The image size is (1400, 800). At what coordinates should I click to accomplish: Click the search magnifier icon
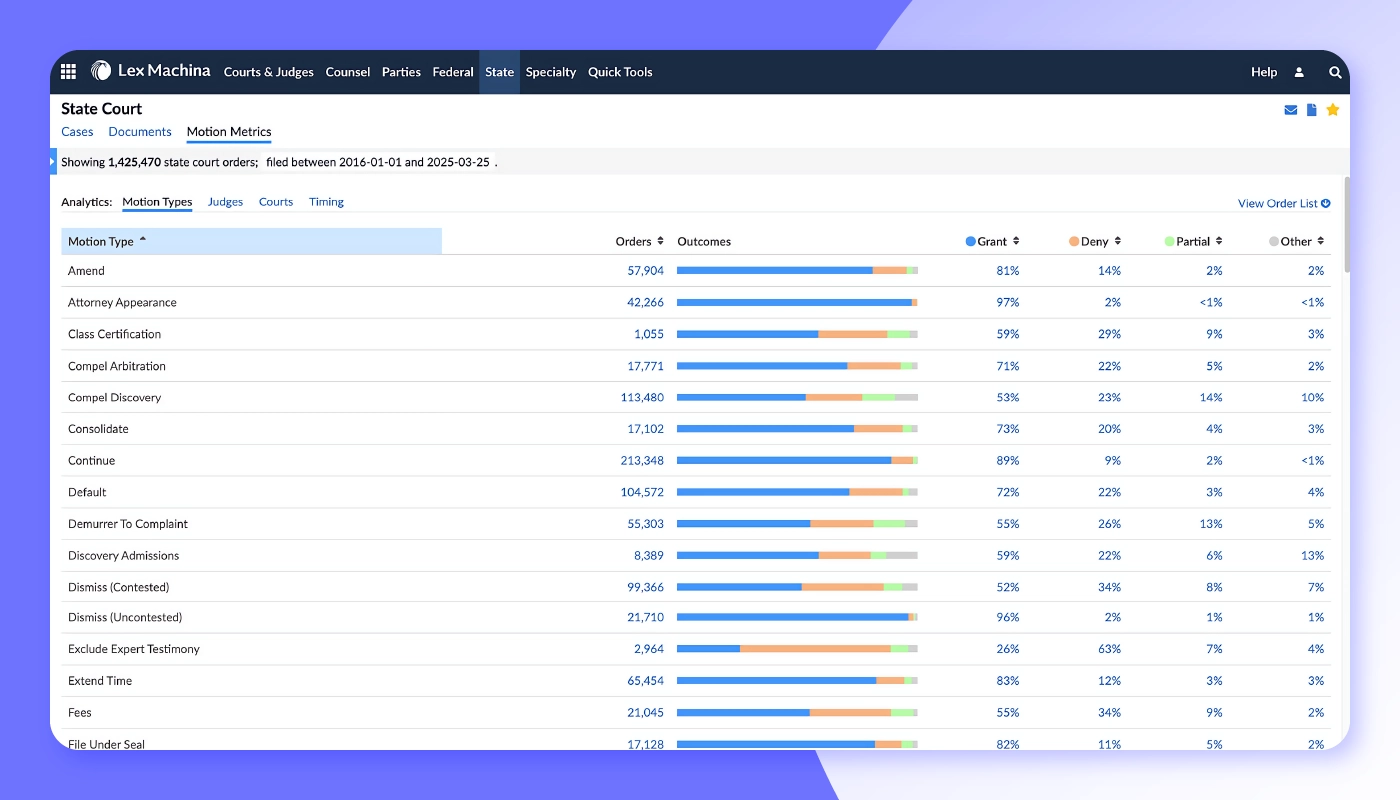pos(1335,72)
